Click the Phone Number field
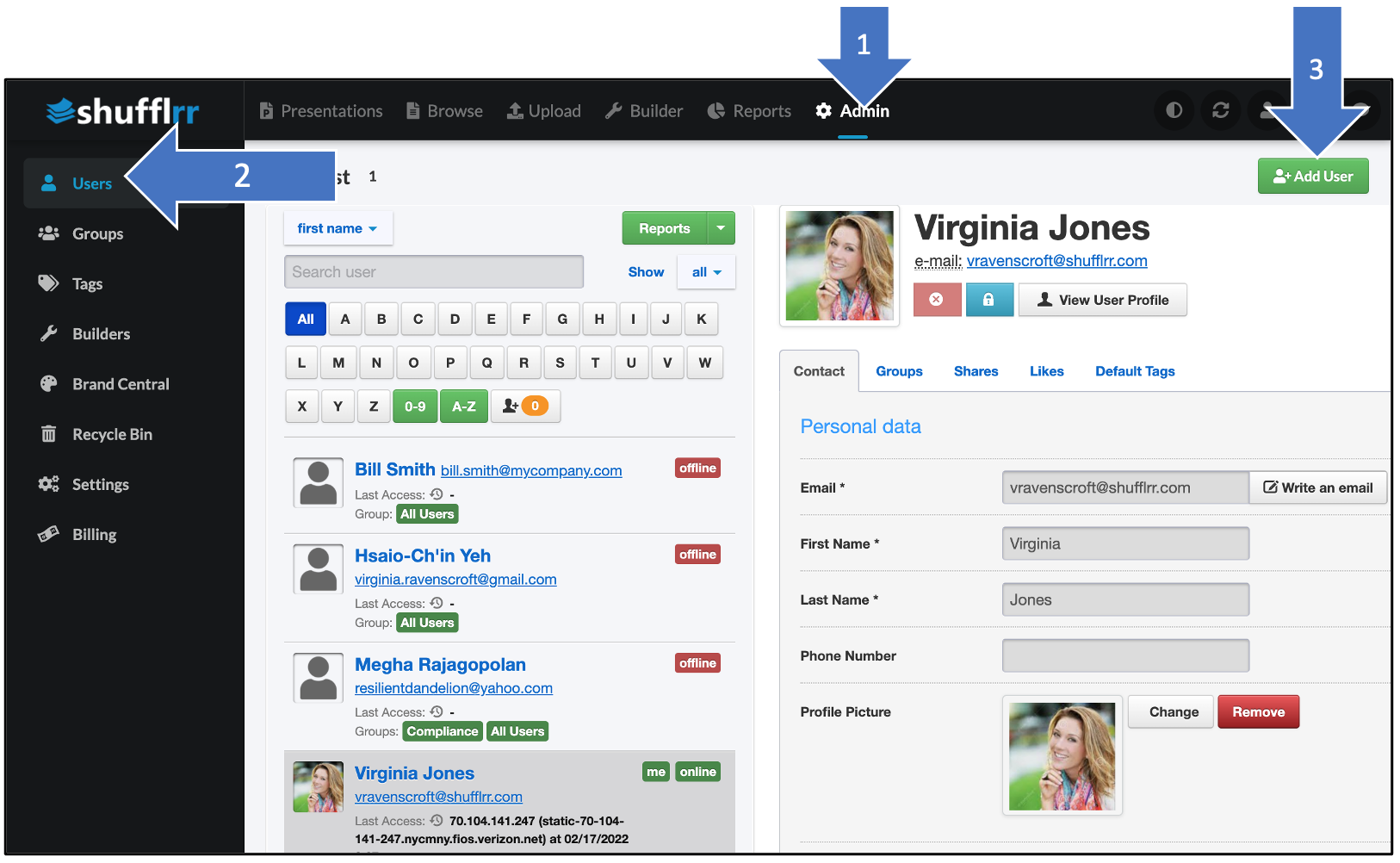Viewport: 1400px width, 863px height. point(1126,655)
